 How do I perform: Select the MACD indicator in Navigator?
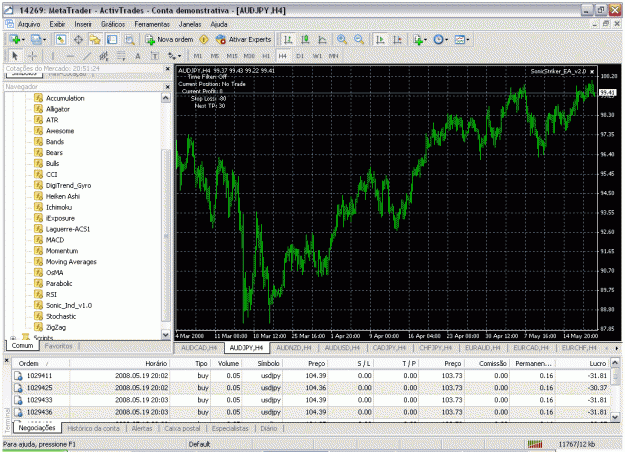pos(55,240)
